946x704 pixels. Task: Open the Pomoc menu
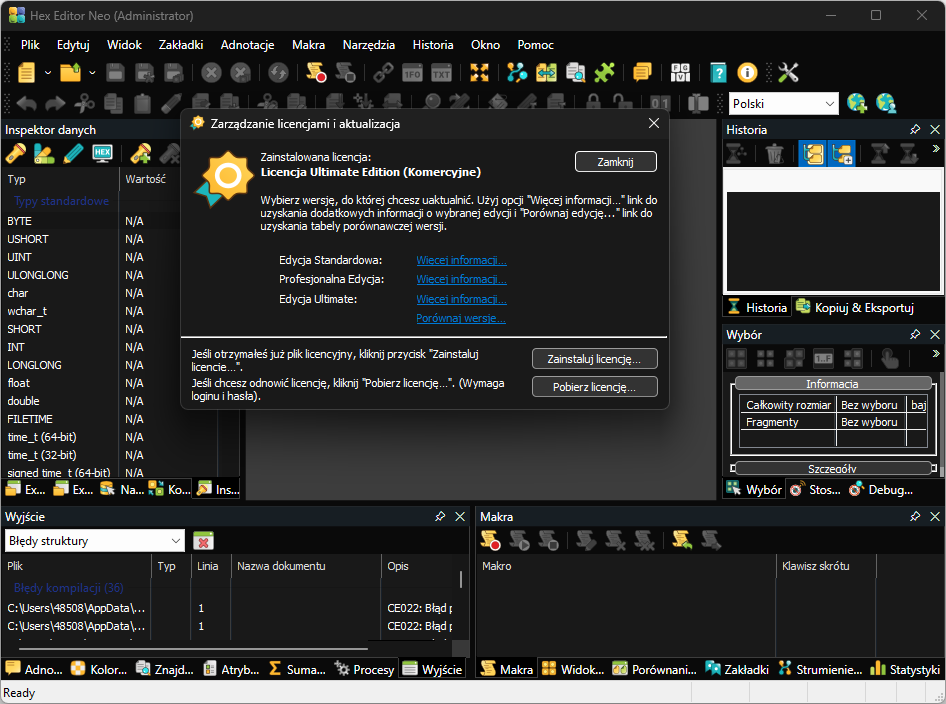pos(535,45)
